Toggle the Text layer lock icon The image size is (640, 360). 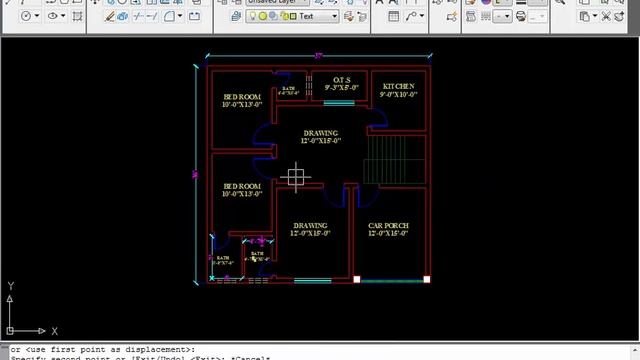(x=284, y=16)
